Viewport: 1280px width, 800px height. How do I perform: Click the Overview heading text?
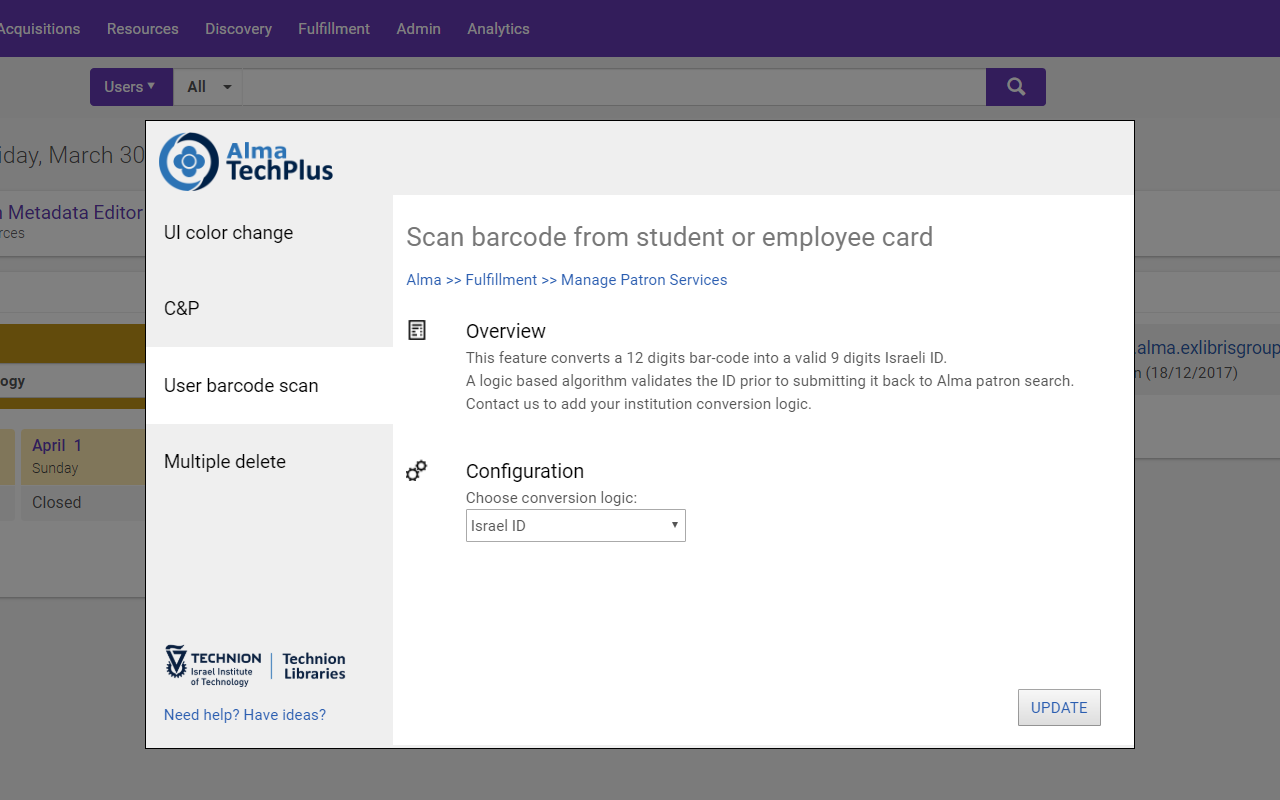coord(506,331)
